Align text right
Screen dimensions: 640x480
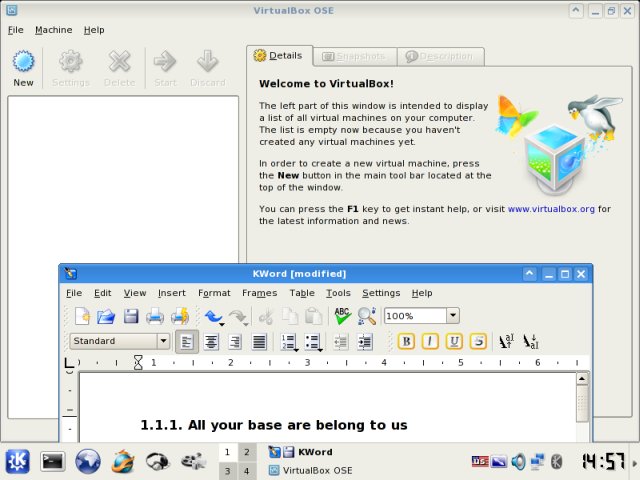coord(235,342)
